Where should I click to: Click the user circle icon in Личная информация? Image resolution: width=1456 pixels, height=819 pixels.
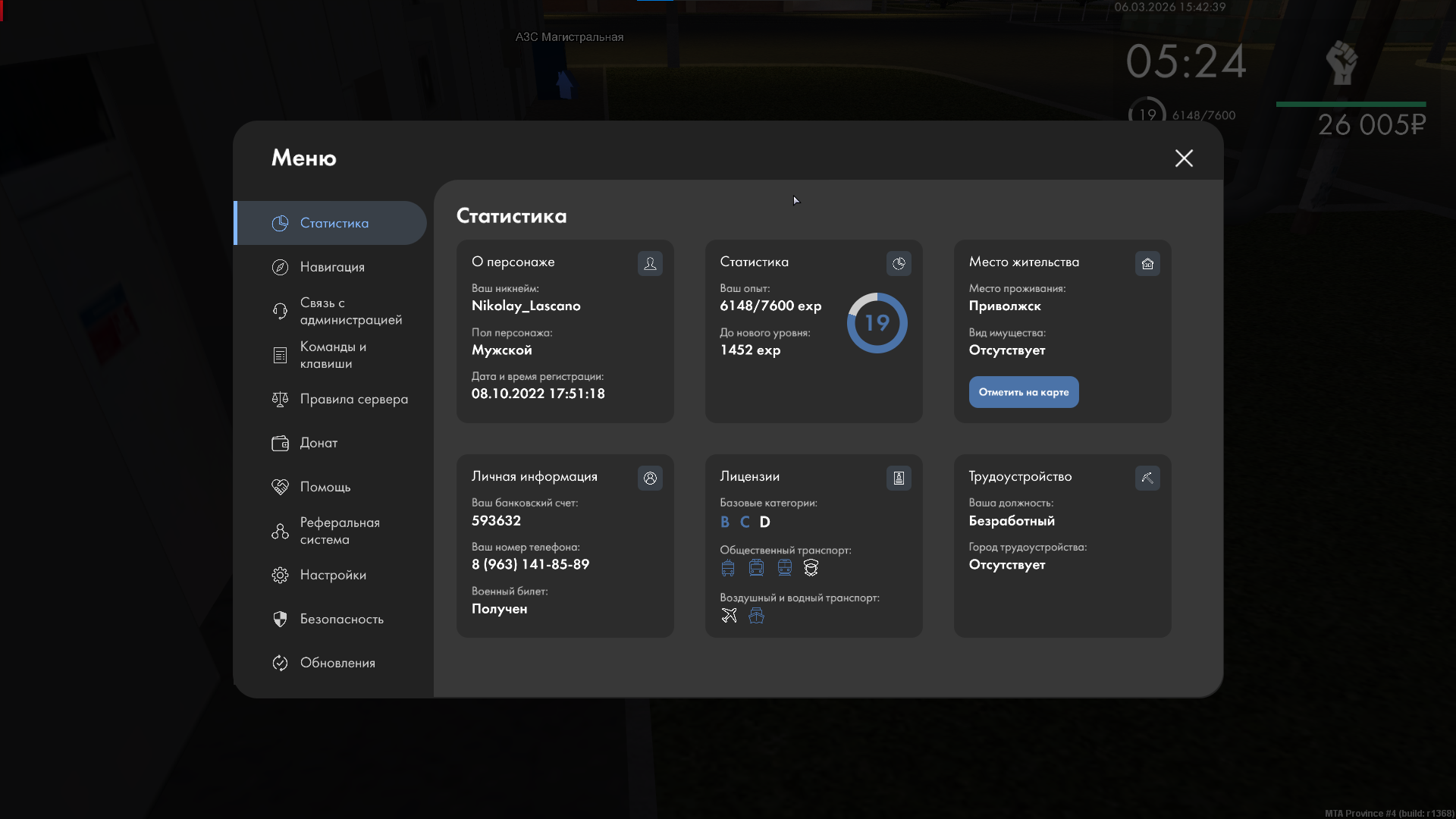pyautogui.click(x=650, y=478)
